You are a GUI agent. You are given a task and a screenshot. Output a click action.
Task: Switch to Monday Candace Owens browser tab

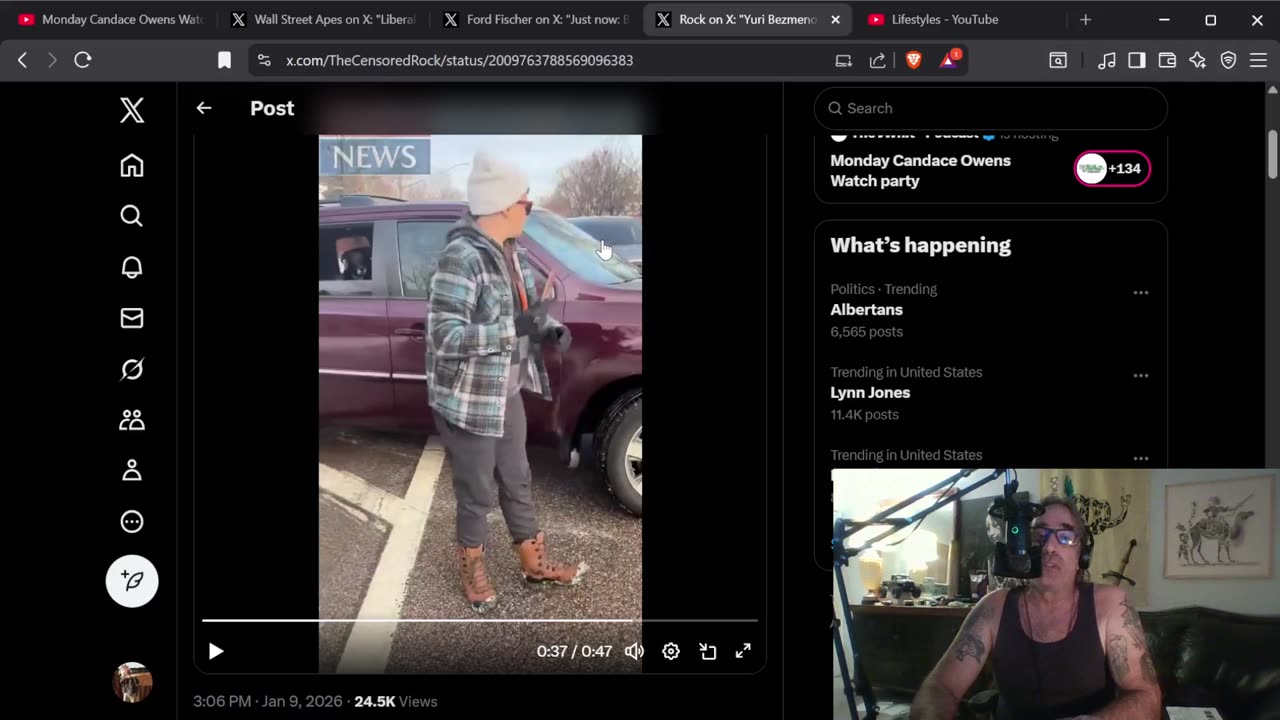tap(111, 19)
